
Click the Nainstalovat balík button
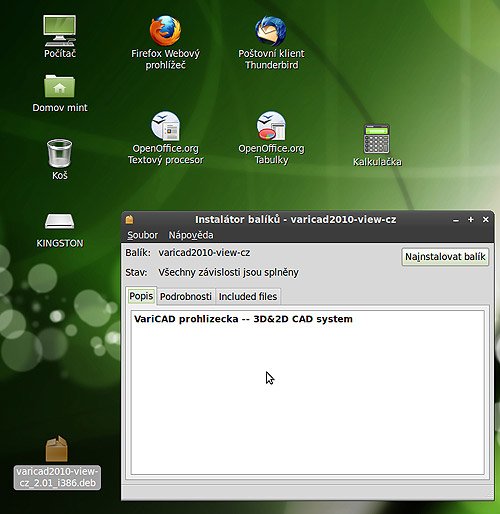pos(445,257)
